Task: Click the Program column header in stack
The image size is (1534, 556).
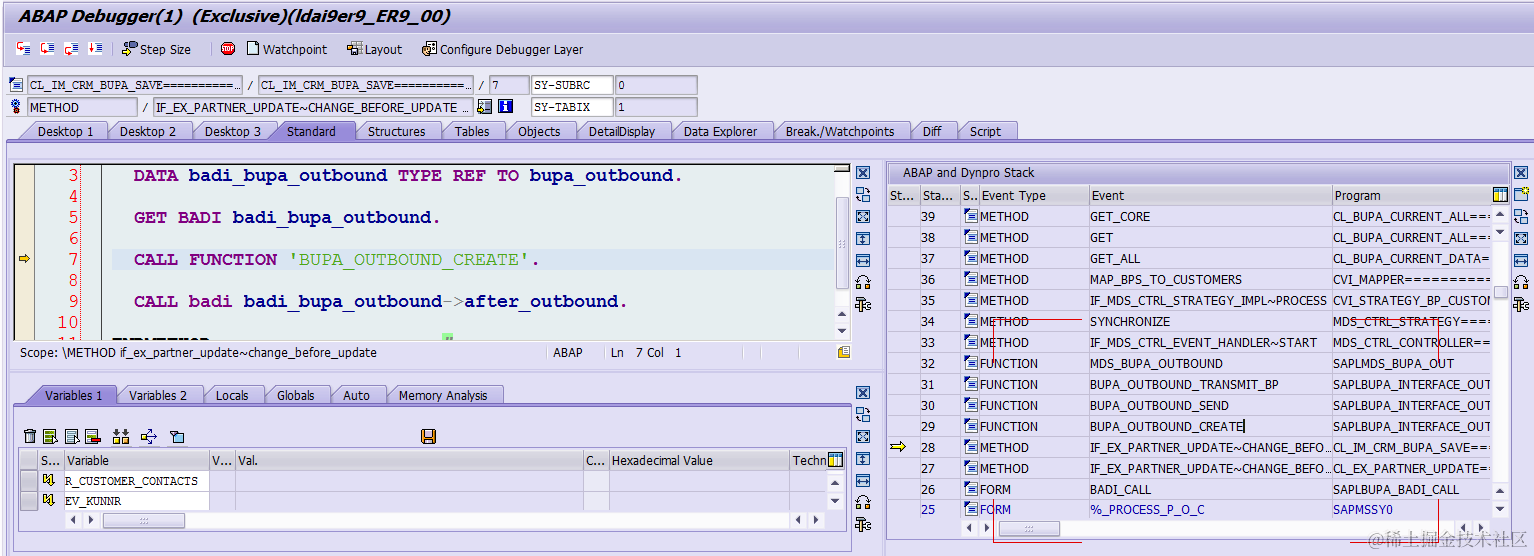Action: click(1411, 195)
